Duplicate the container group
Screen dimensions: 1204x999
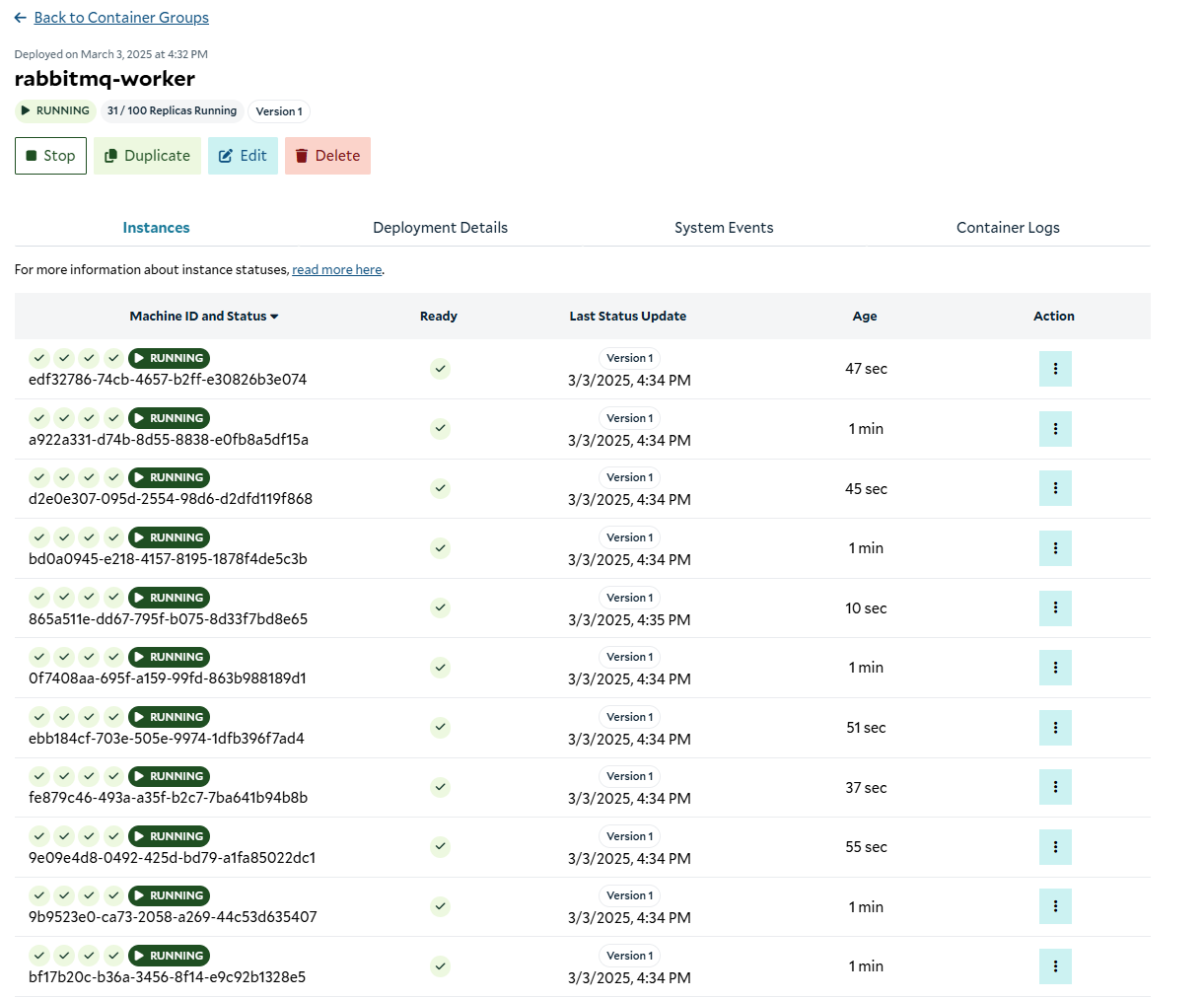pos(148,156)
